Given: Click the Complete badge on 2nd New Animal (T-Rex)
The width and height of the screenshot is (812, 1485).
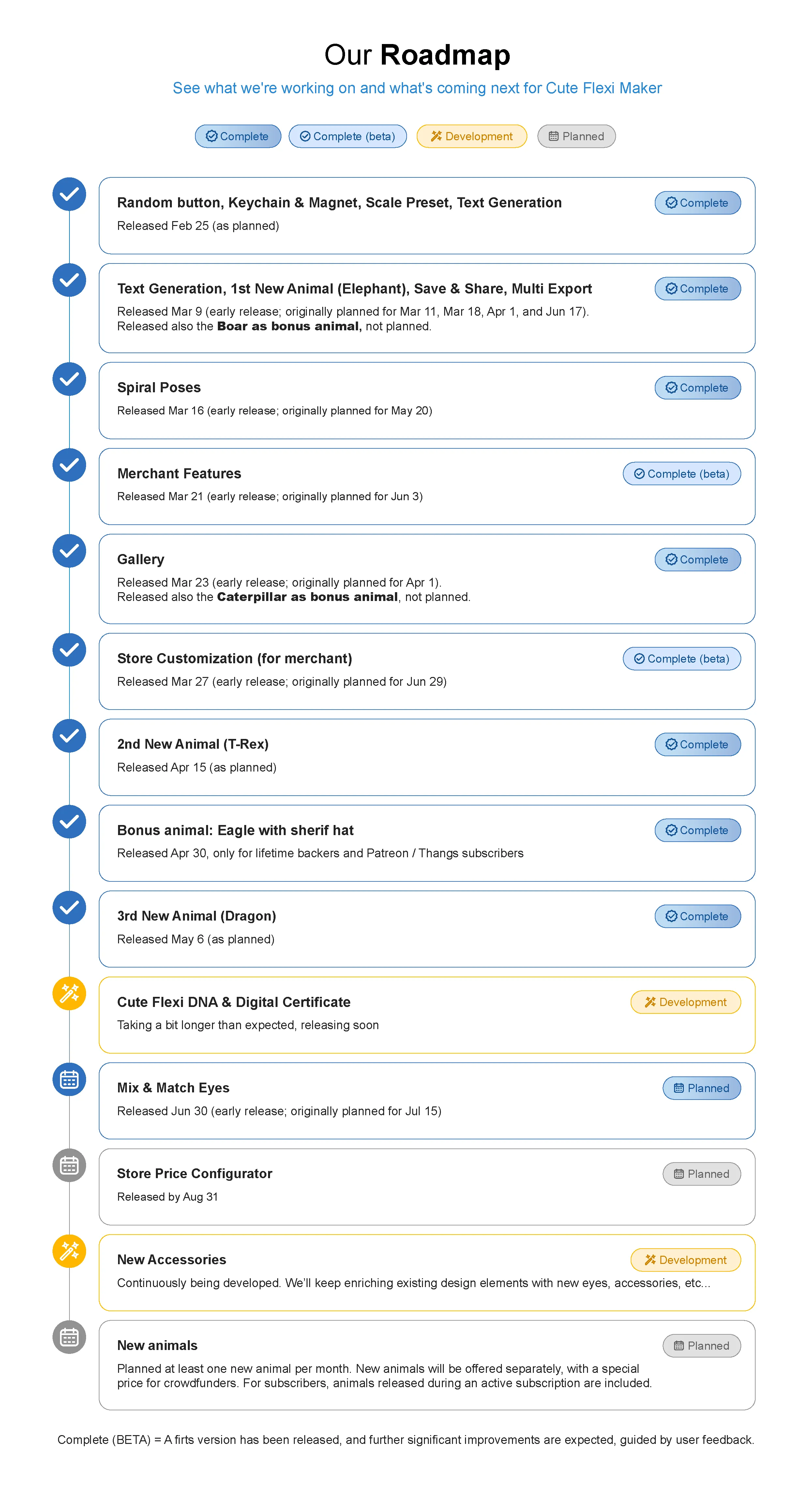Looking at the screenshot, I should point(698,745).
